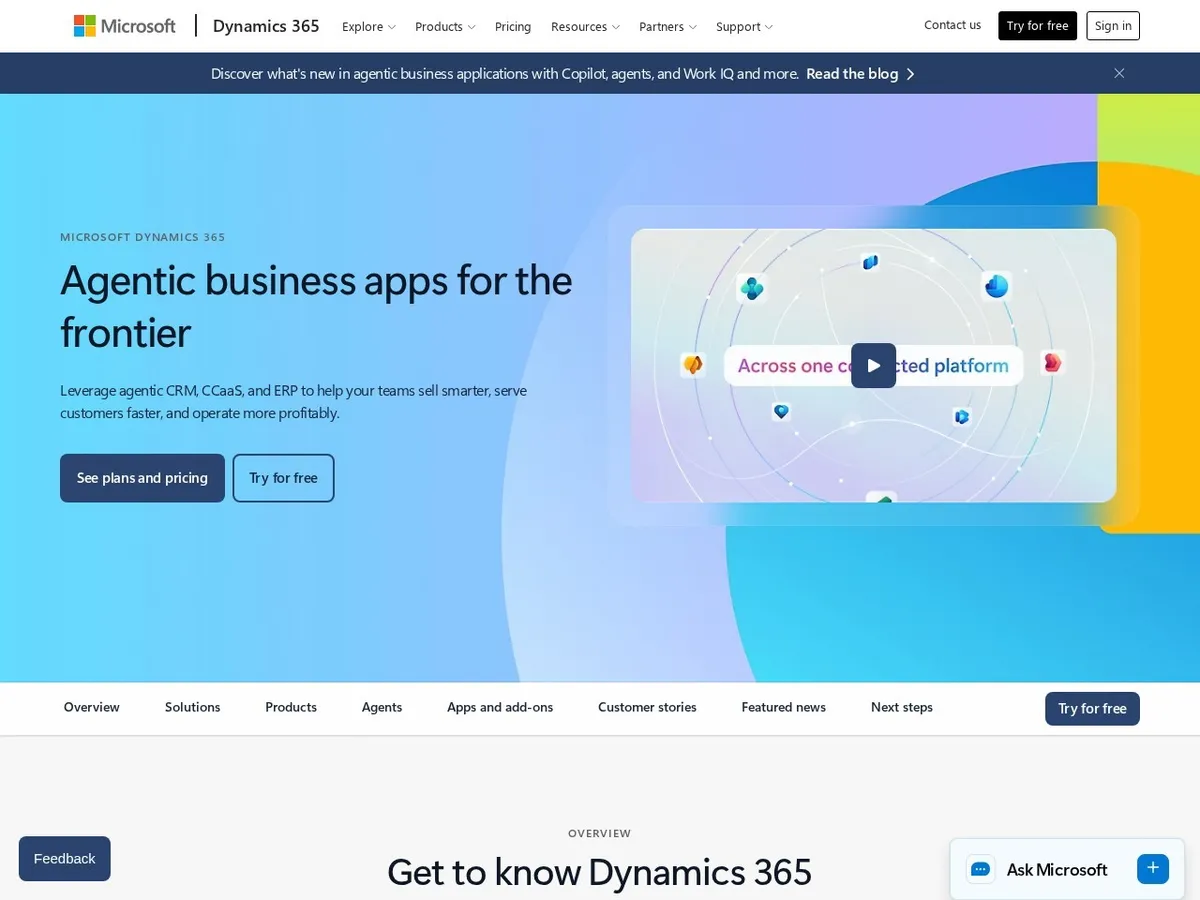Image resolution: width=1200 pixels, height=900 pixels.
Task: Click the blue play-shaped app icon in video
Action: [x=962, y=416]
